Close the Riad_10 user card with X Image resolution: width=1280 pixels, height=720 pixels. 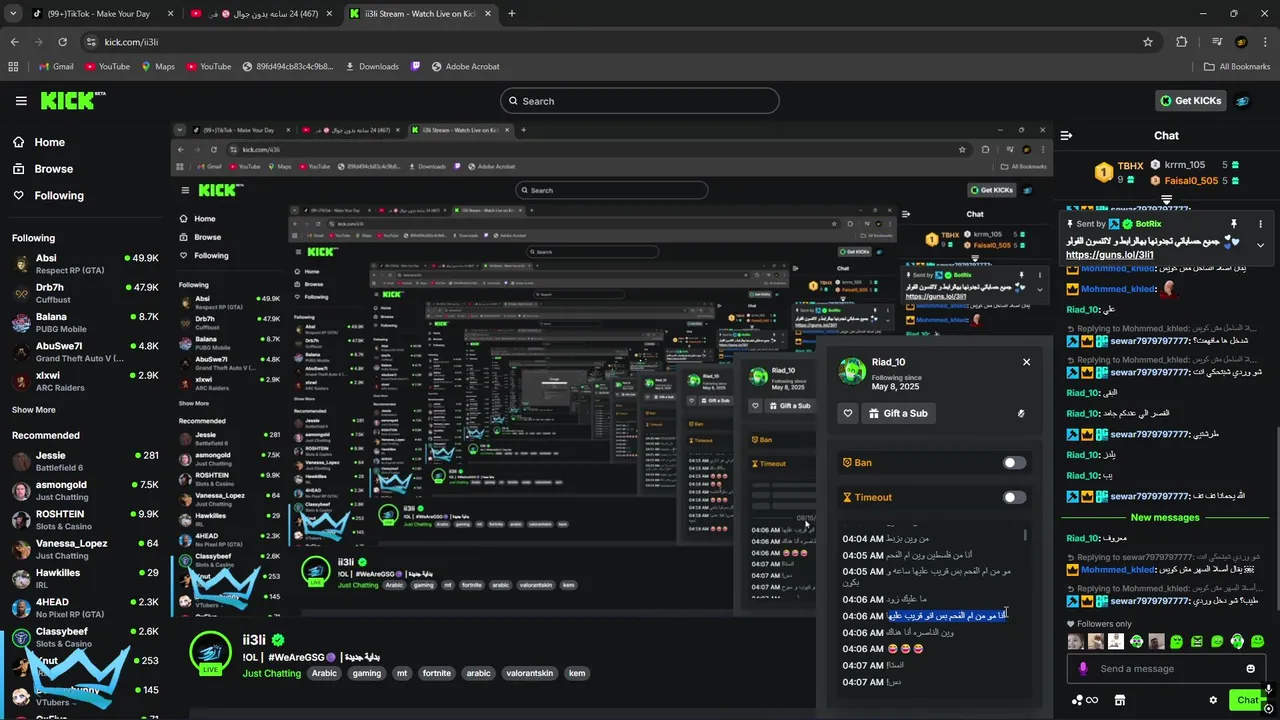[1026, 362]
